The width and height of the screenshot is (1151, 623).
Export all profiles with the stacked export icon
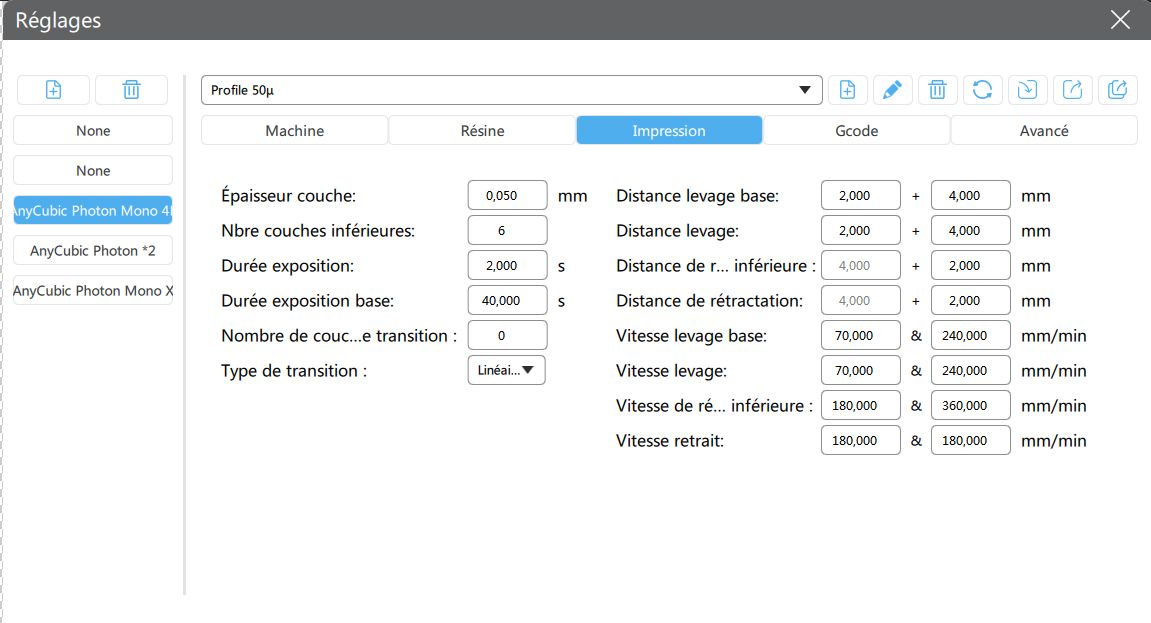click(1117, 90)
